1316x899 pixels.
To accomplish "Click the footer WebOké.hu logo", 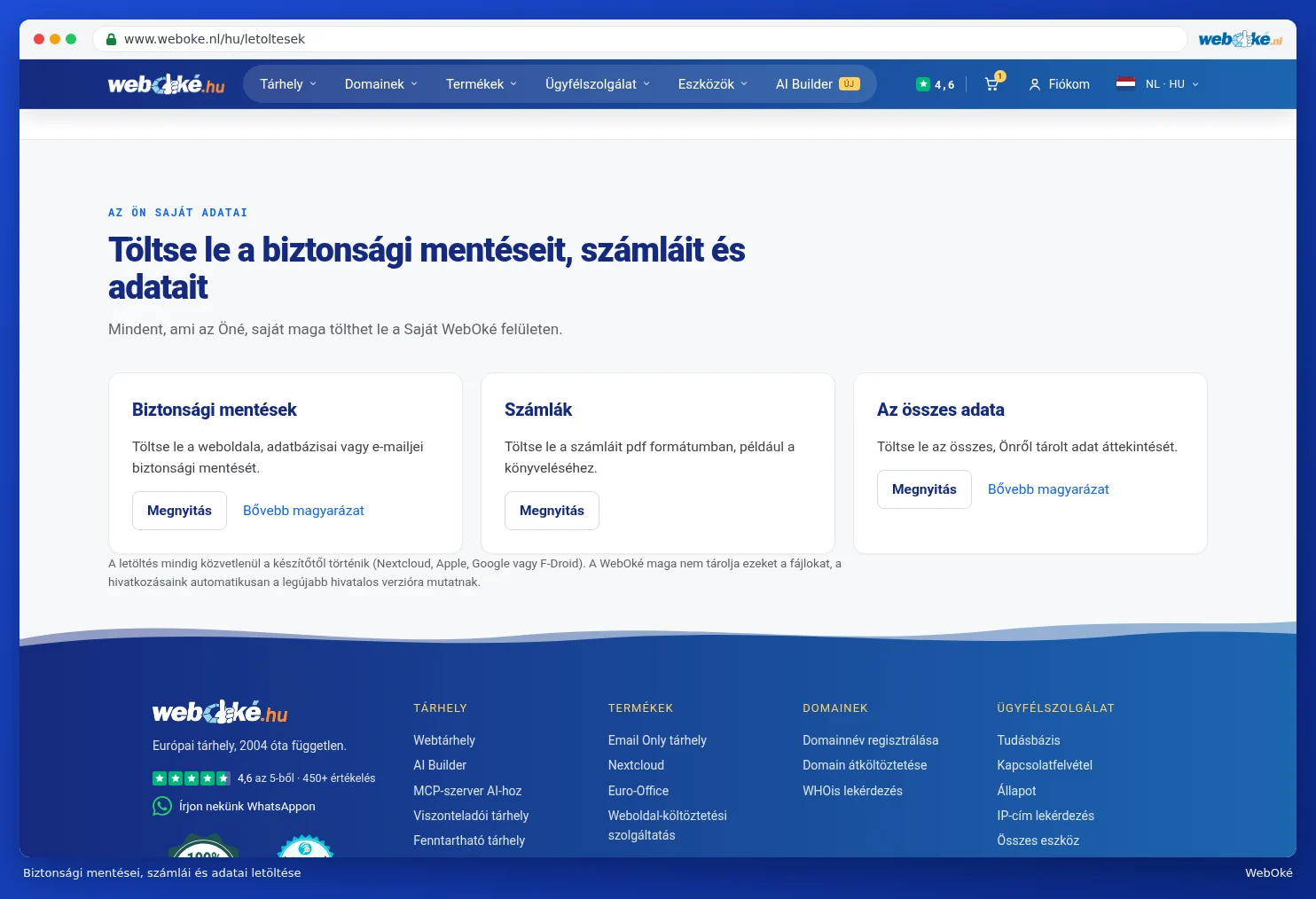I will [x=220, y=712].
